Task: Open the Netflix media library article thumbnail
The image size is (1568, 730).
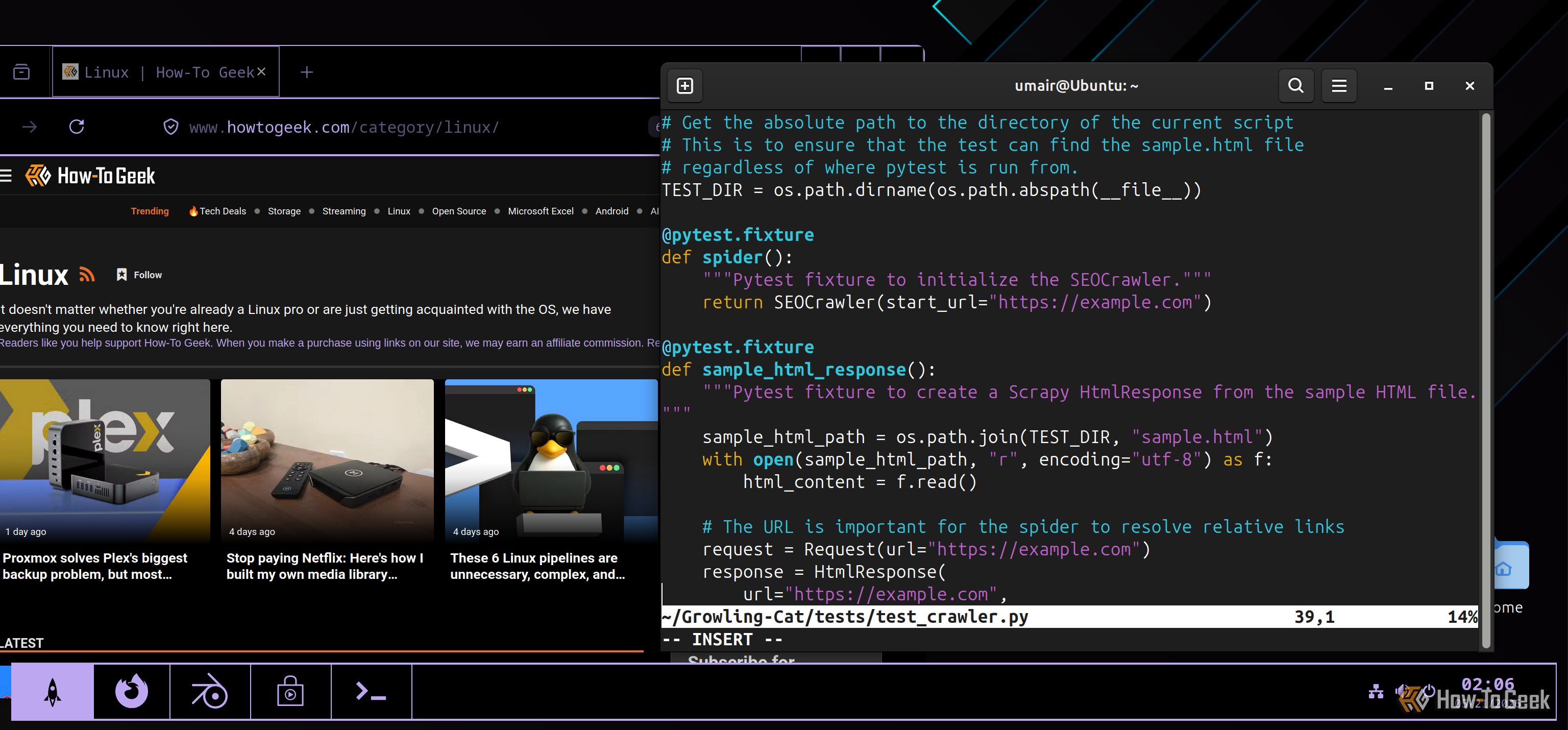Action: (328, 461)
